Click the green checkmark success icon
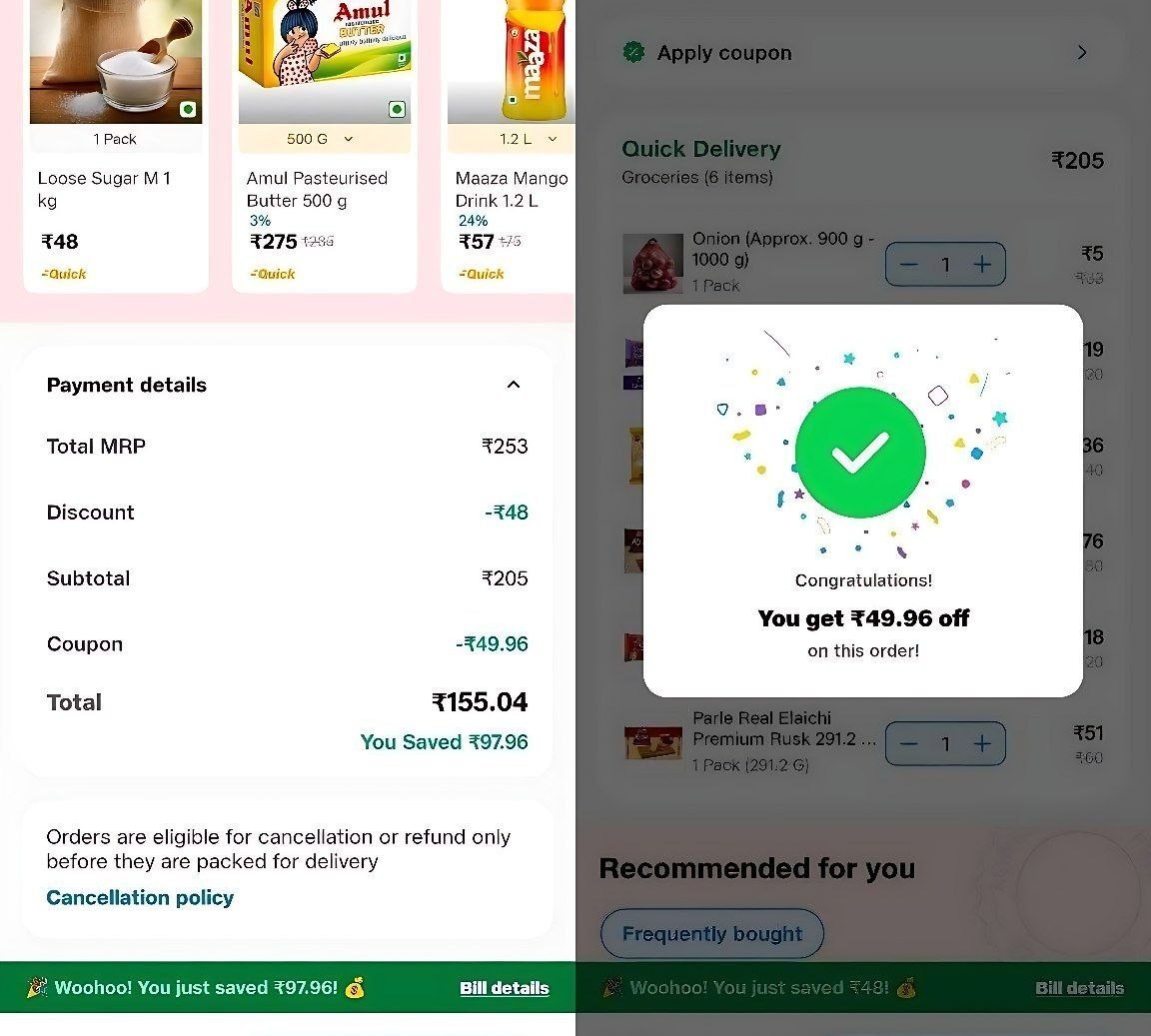 (860, 453)
